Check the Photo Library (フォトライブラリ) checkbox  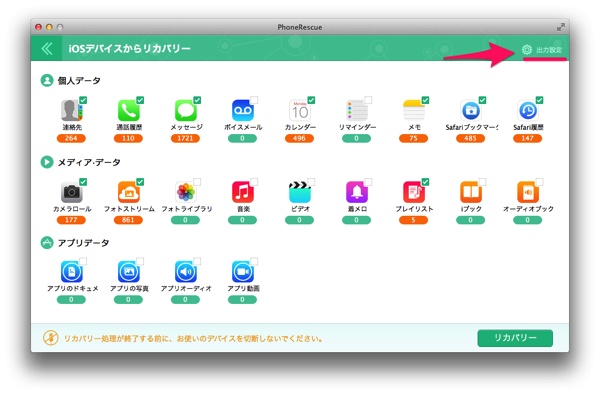coord(197,181)
